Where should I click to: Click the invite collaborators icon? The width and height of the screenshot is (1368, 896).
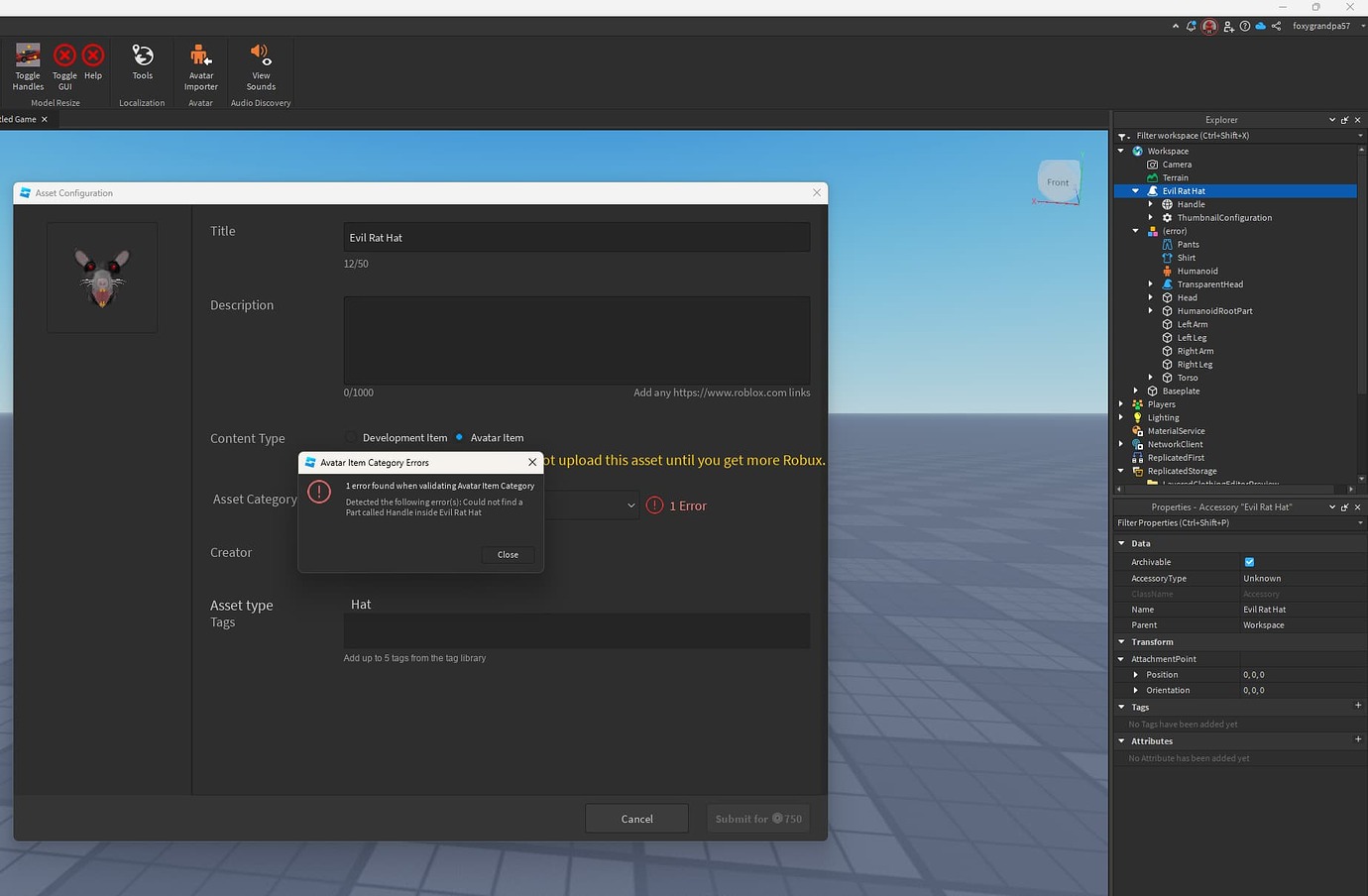tap(1229, 27)
